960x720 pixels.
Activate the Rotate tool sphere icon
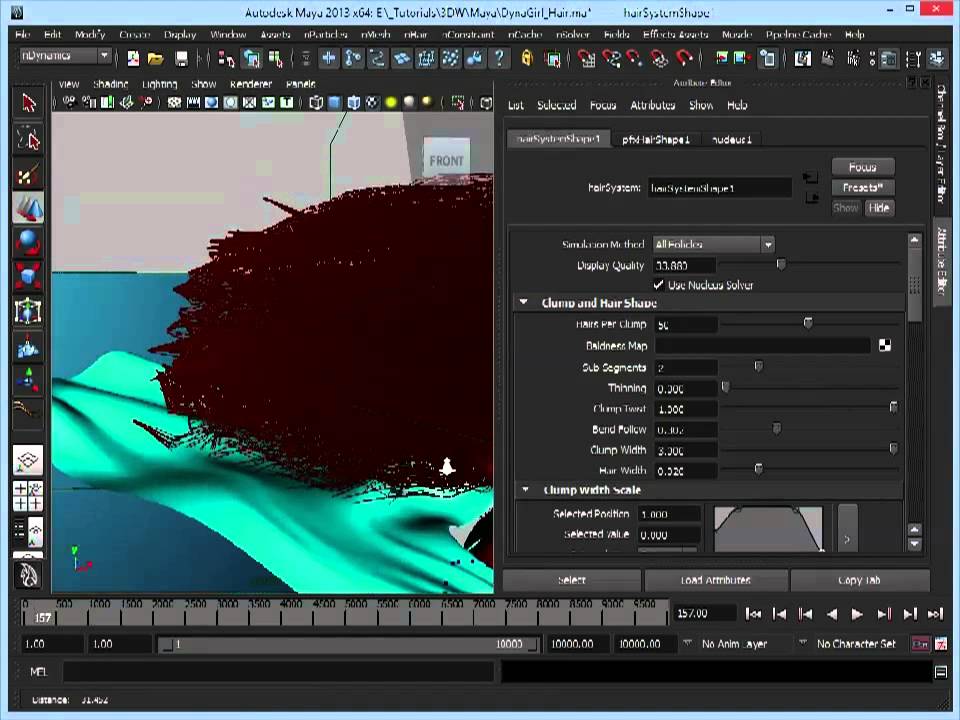point(28,242)
